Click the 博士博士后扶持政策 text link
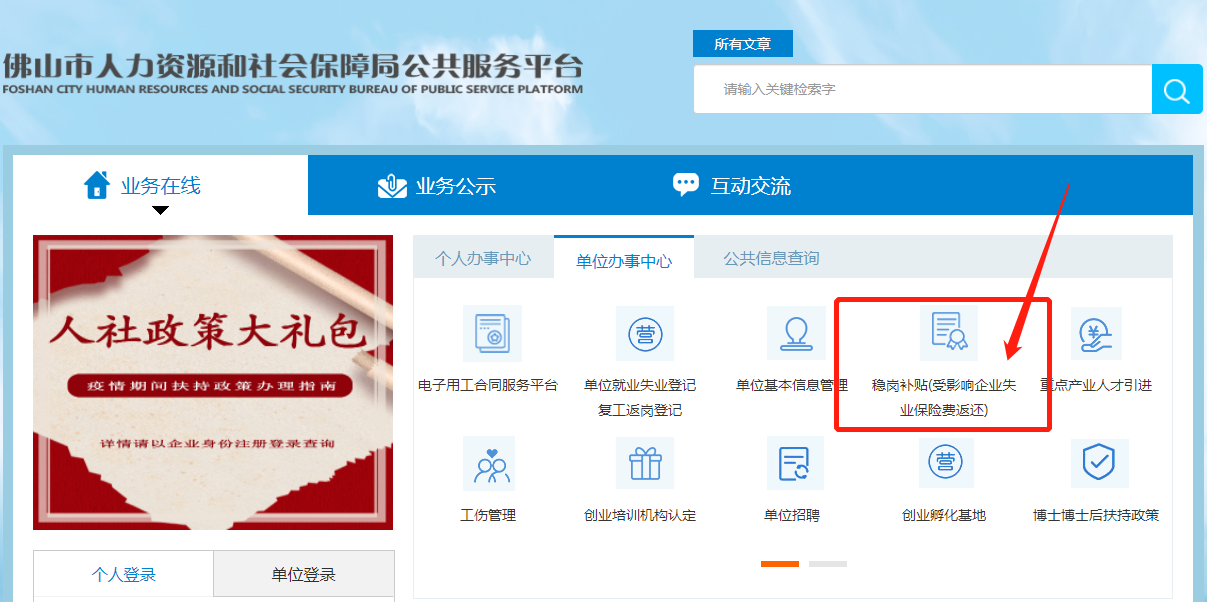This screenshot has width=1207, height=602. click(x=1096, y=515)
